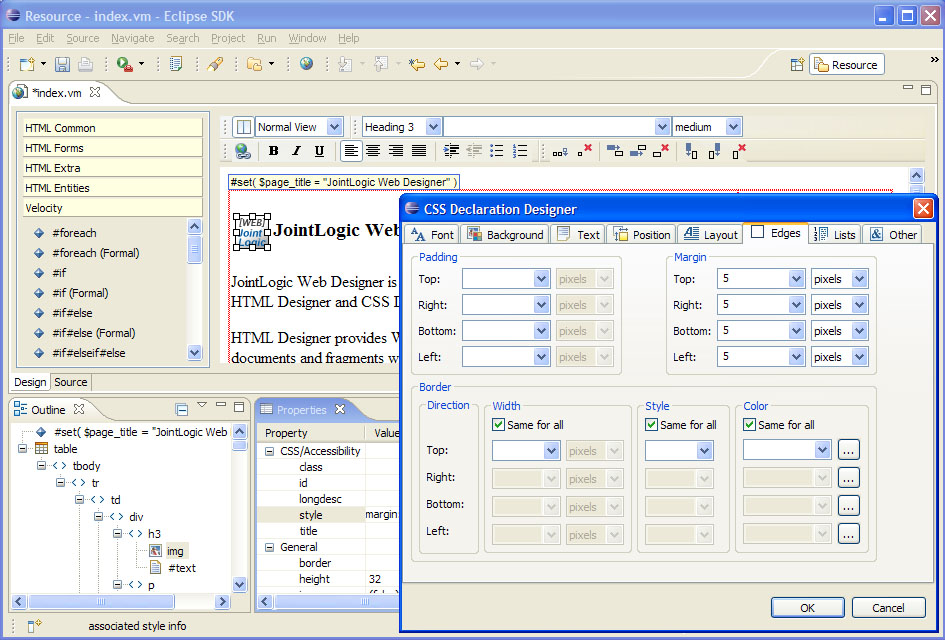Click the decrease indent icon
This screenshot has width=945, height=640.
click(x=474, y=151)
